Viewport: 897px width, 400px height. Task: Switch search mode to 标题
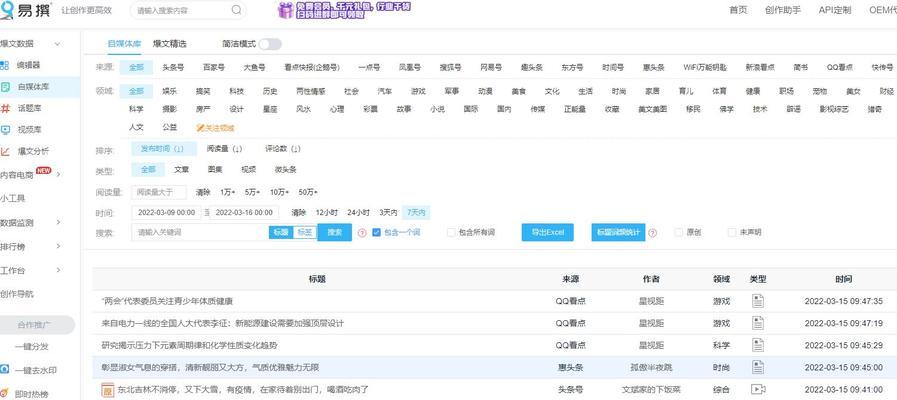[x=280, y=232]
